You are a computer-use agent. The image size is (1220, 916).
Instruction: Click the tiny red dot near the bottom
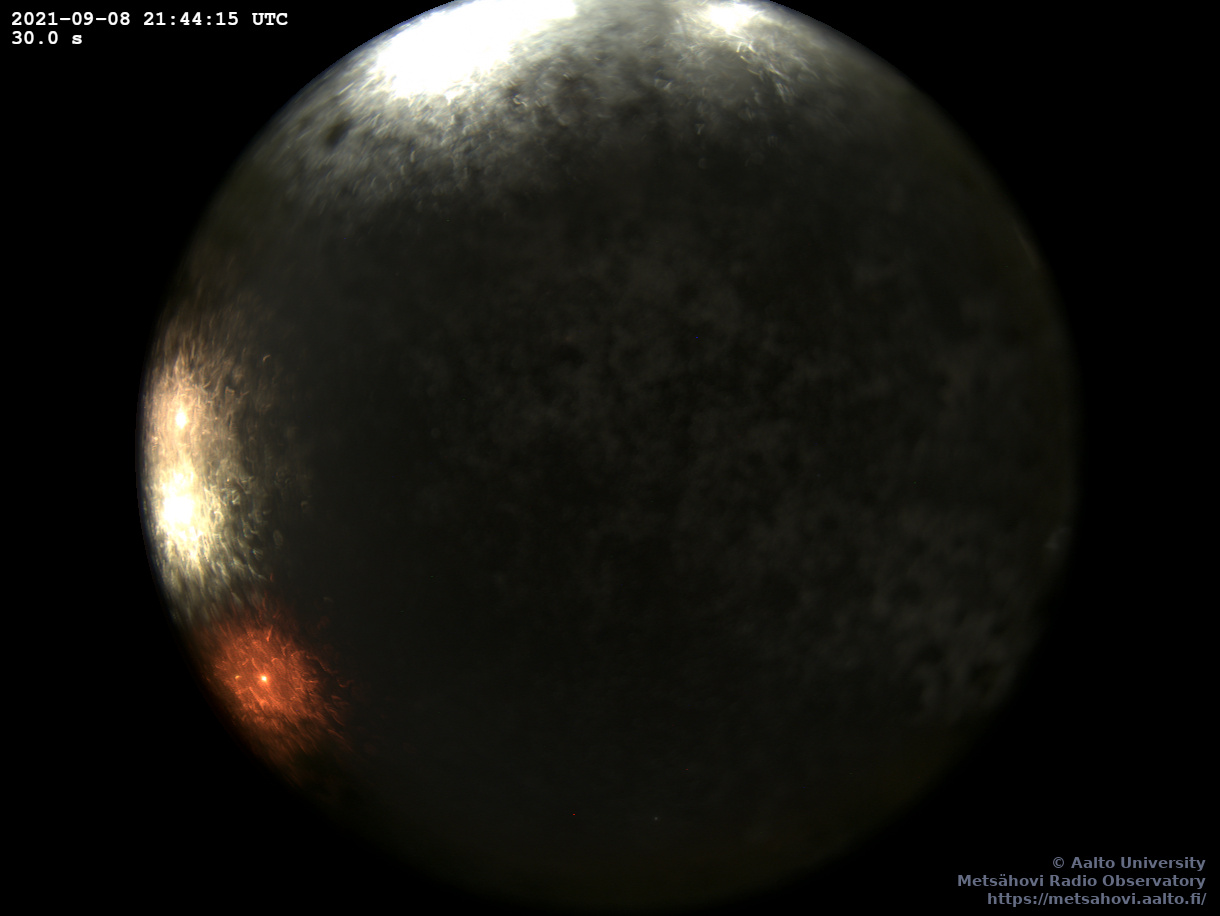(574, 814)
